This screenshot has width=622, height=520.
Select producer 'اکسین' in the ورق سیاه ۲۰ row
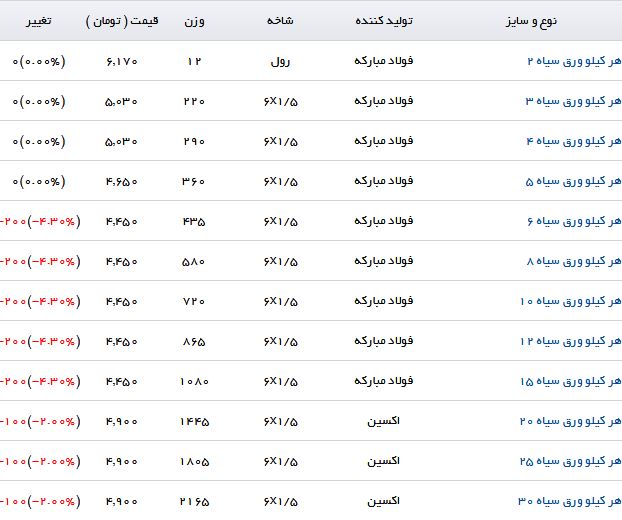click(x=383, y=421)
